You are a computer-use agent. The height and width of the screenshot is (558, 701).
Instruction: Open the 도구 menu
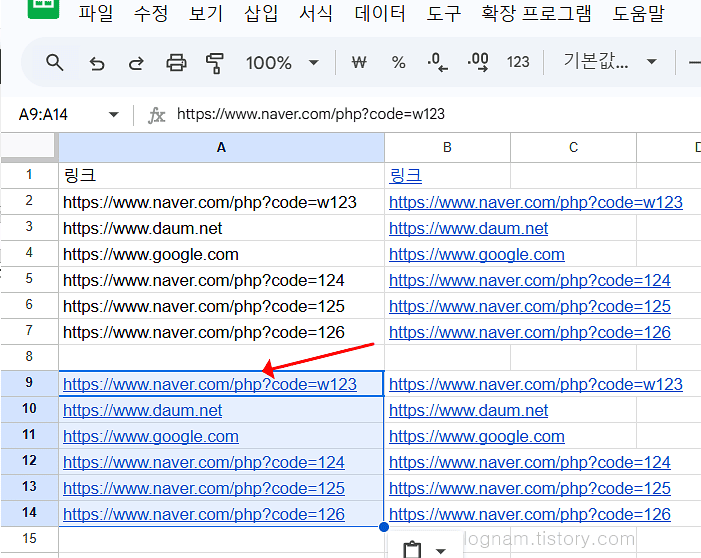pos(443,13)
